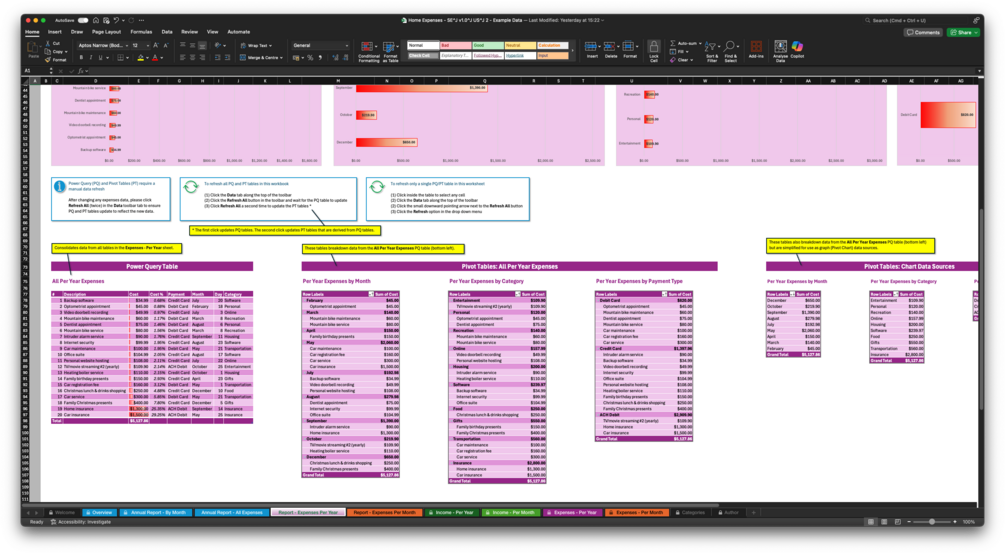Open the Automate ribbon tab
Viewport: 1005px width, 554px height.
pos(239,32)
